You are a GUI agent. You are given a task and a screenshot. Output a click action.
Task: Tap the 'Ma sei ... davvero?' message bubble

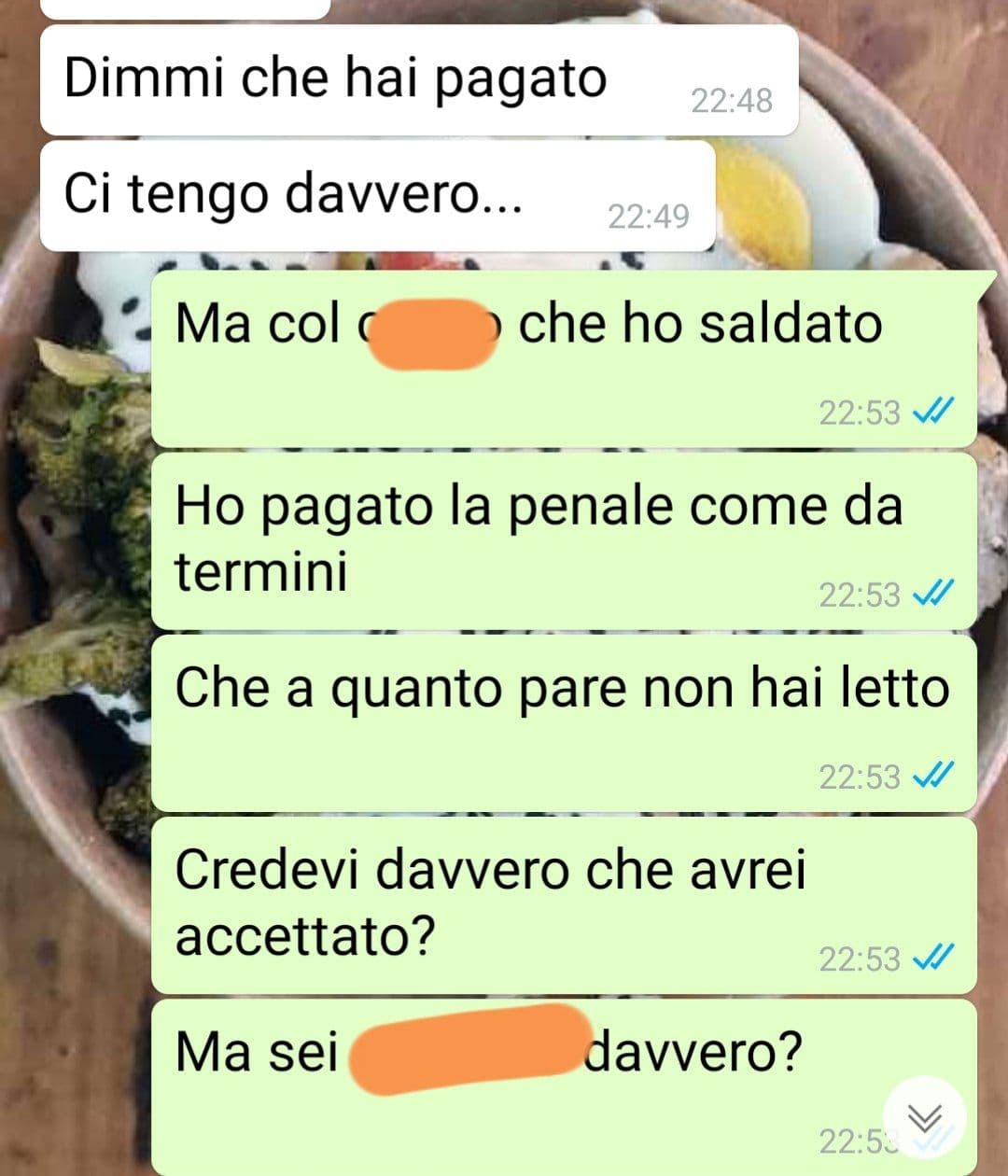coord(564,1087)
